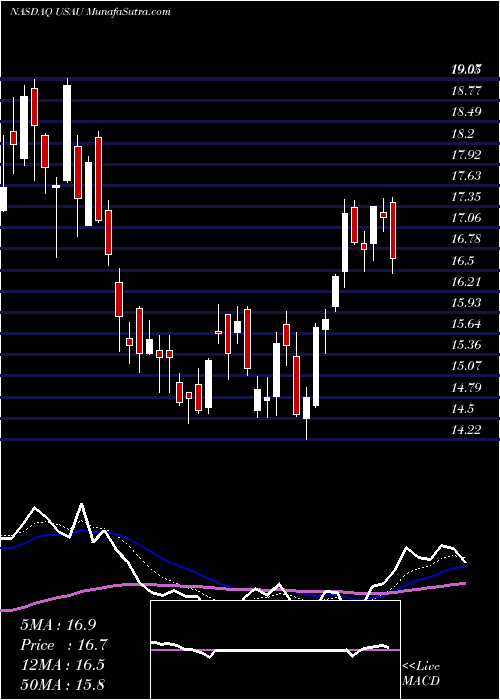Click the 17.35 price axis label
Screen dimensions: 500x700
click(x=467, y=196)
